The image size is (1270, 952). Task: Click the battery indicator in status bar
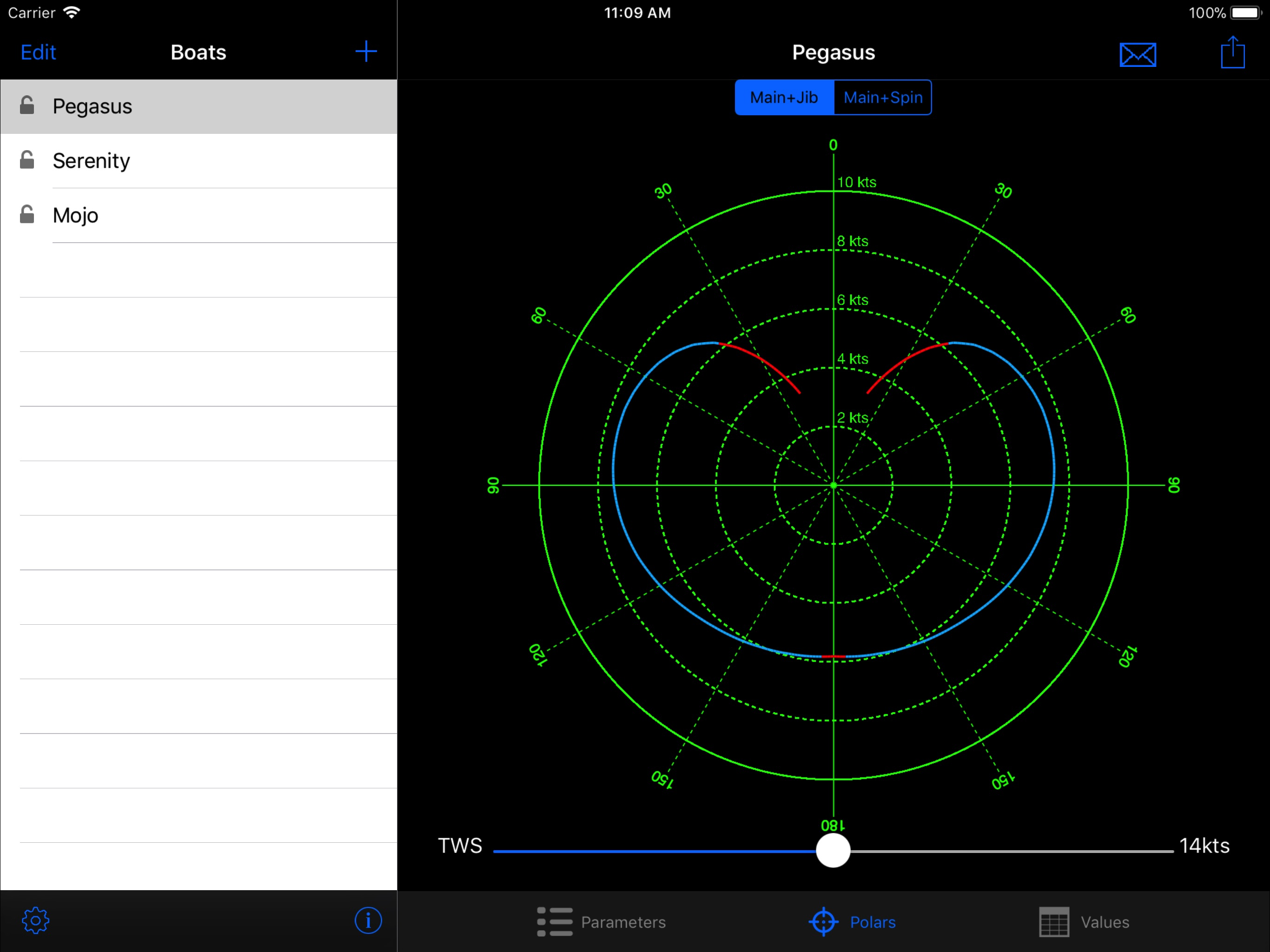(1245, 13)
